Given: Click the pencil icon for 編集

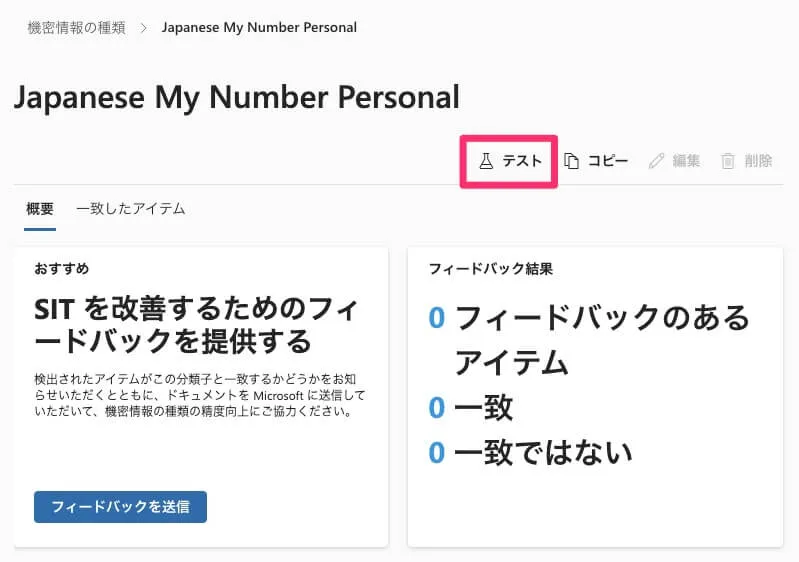Looking at the screenshot, I should coord(656,161).
